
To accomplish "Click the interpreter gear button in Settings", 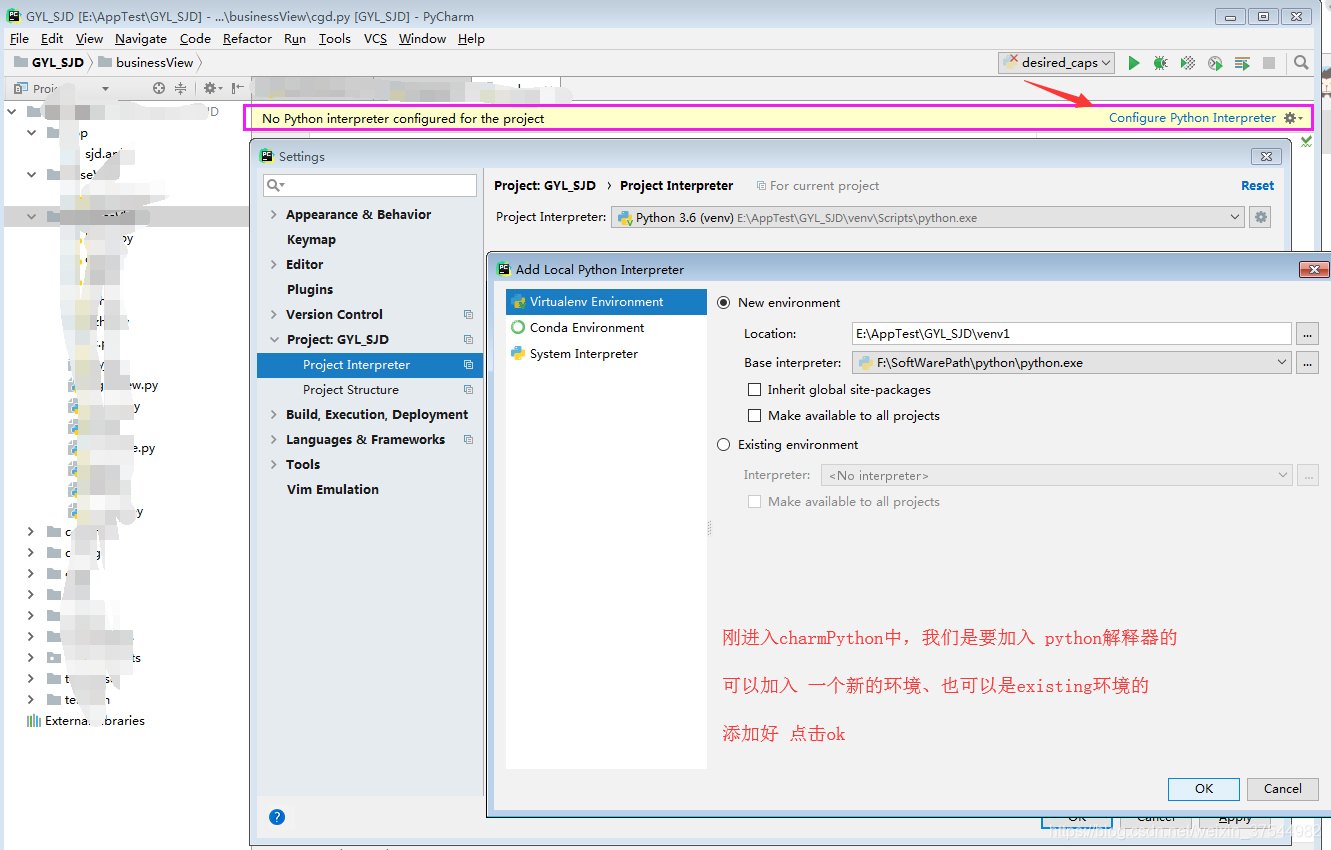I will point(1261,217).
